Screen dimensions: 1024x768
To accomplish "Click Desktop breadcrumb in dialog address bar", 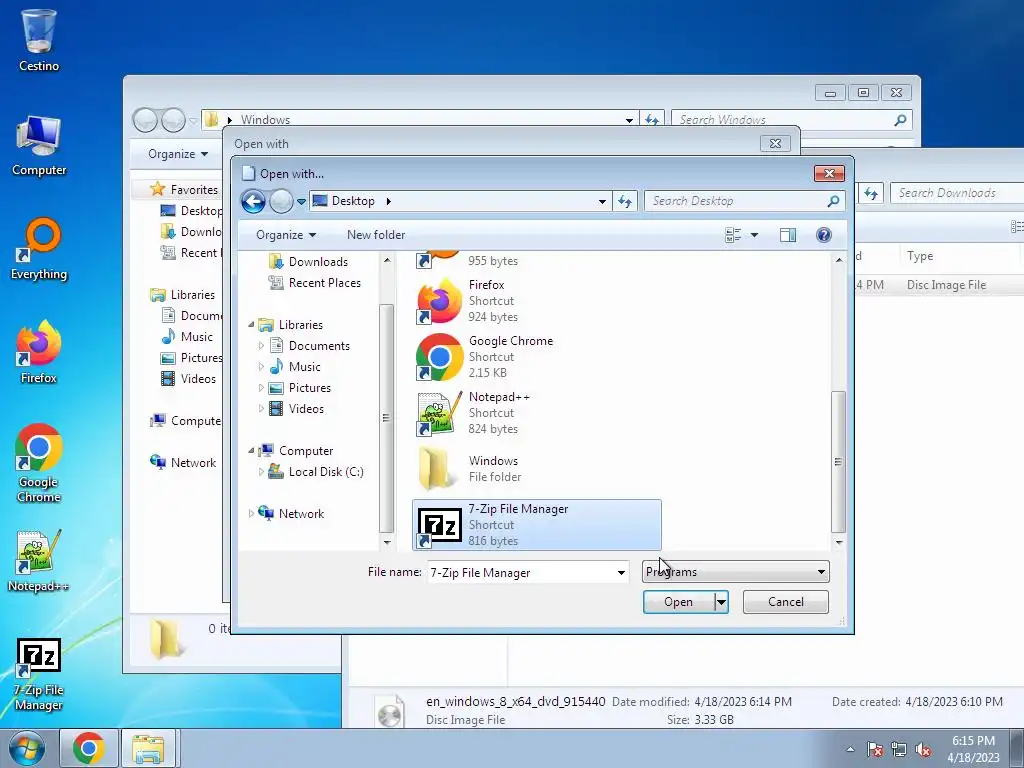I will pyautogui.click(x=353, y=201).
